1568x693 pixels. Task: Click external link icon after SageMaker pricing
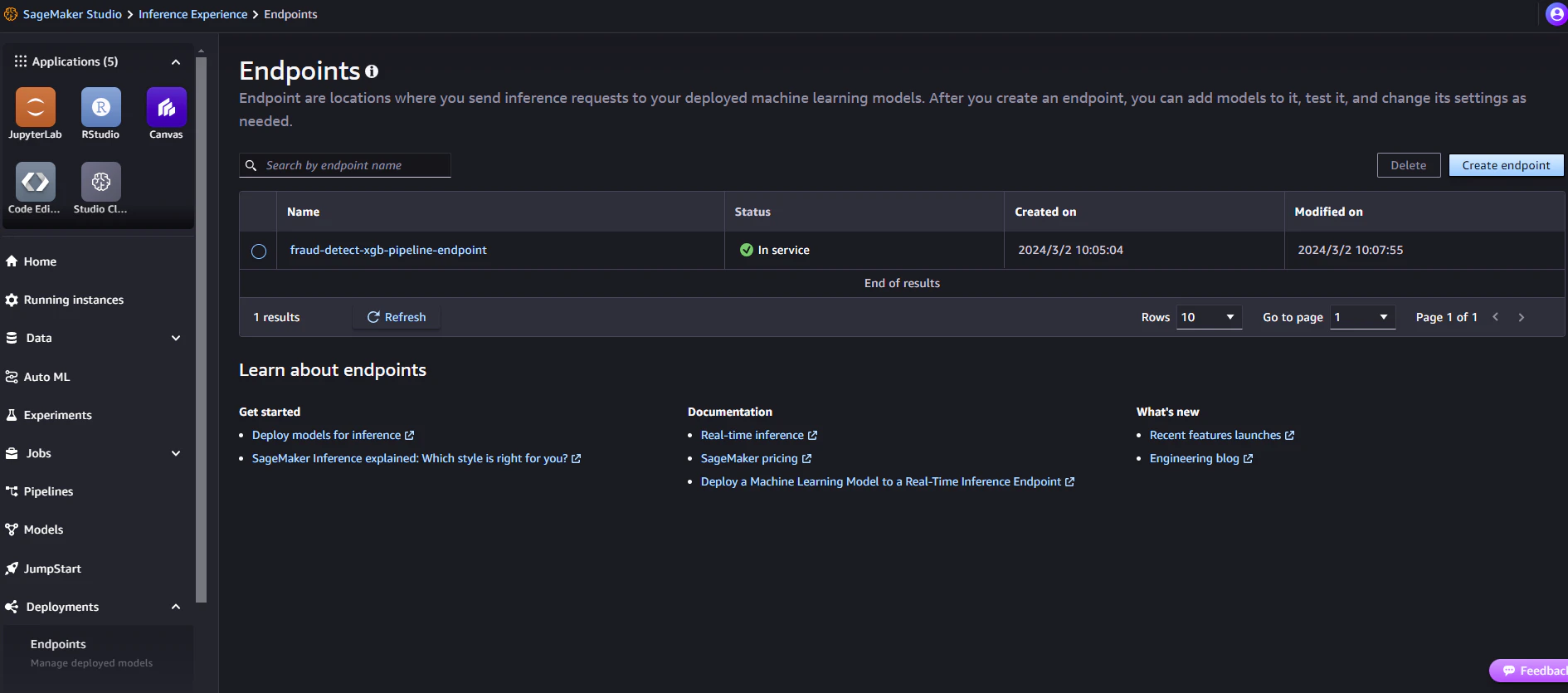tap(806, 458)
